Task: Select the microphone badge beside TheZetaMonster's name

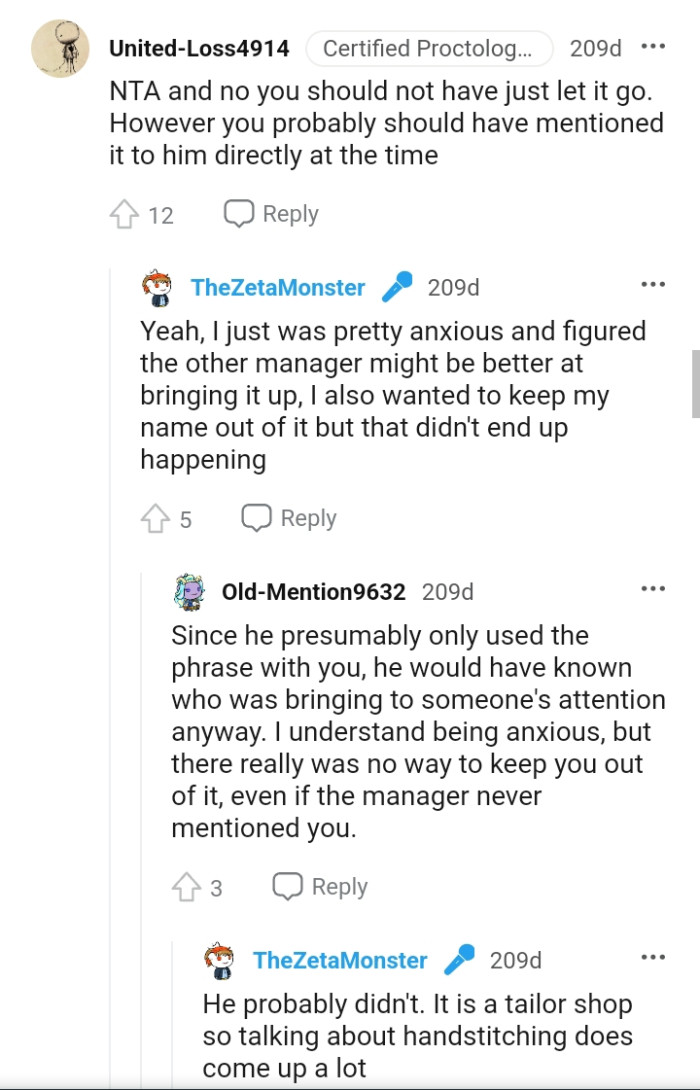Action: [398, 287]
